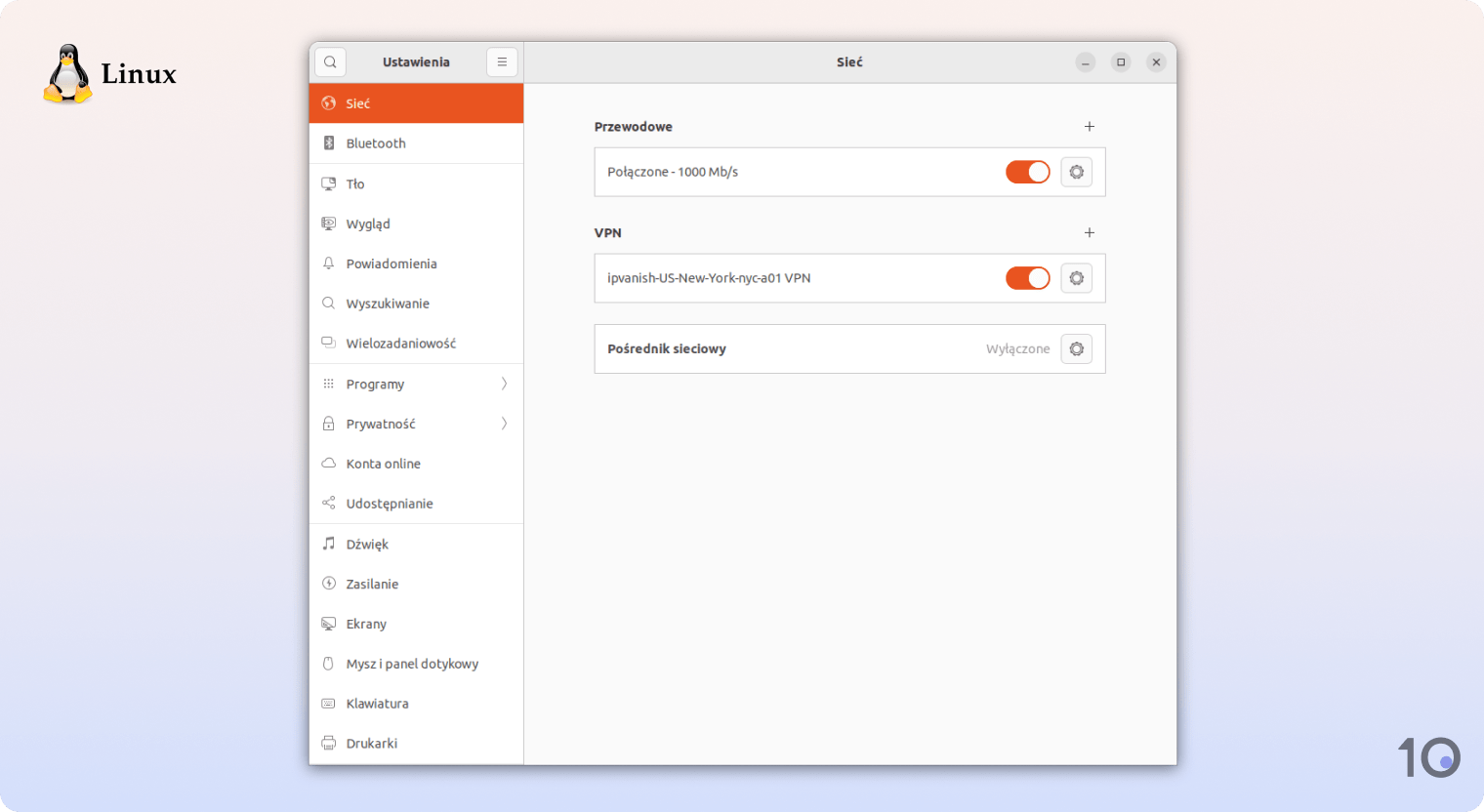
Task: Click the Wygląd appearance icon
Action: pyautogui.click(x=329, y=223)
